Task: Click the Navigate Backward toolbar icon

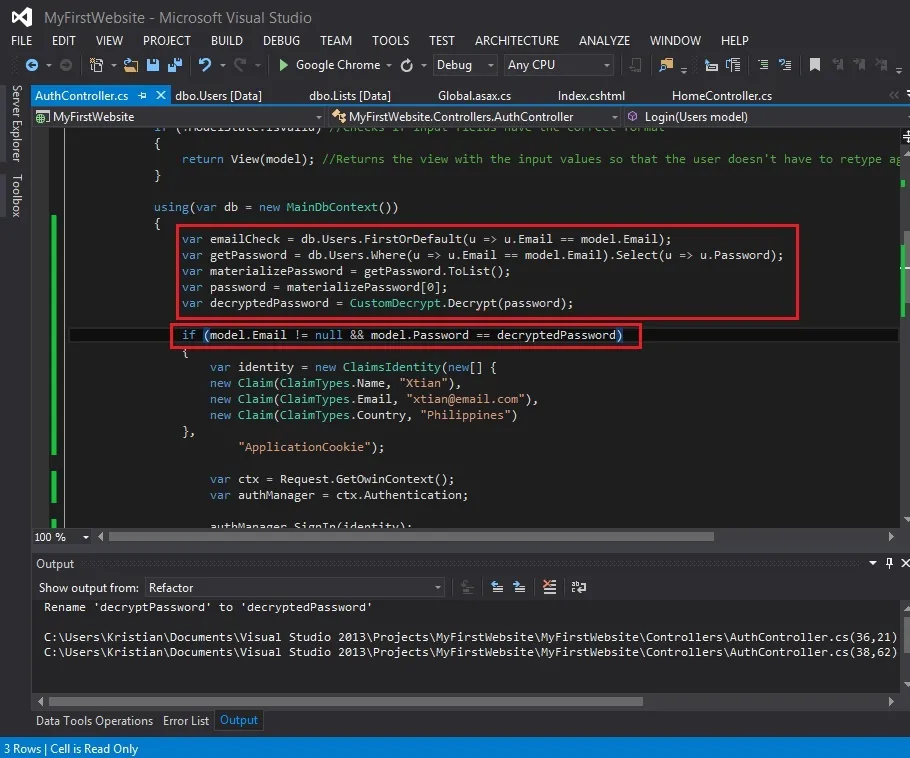Action: point(32,65)
